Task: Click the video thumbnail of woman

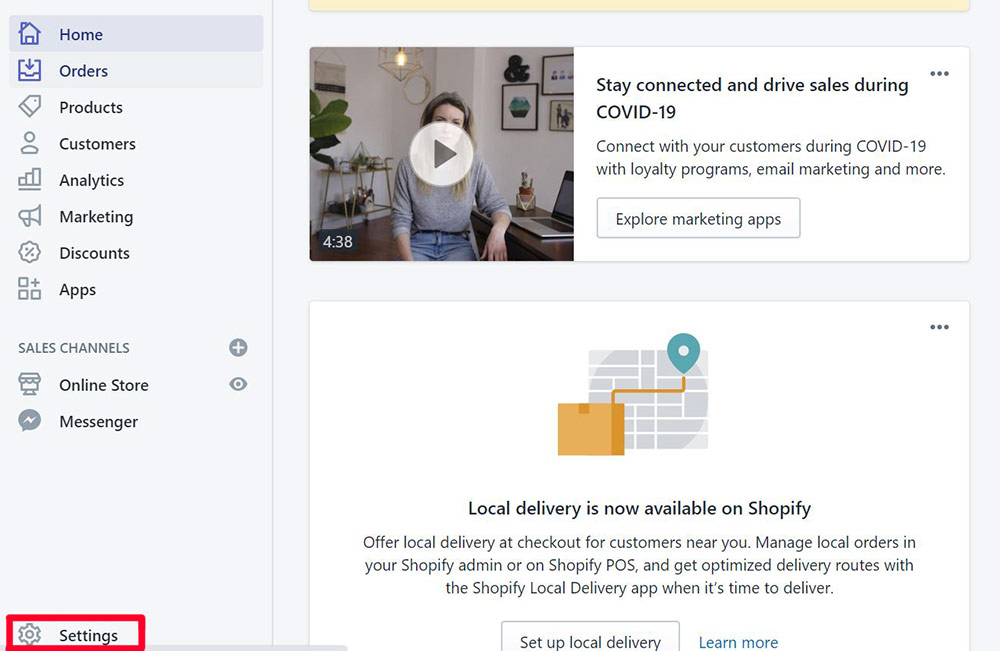Action: pos(441,154)
